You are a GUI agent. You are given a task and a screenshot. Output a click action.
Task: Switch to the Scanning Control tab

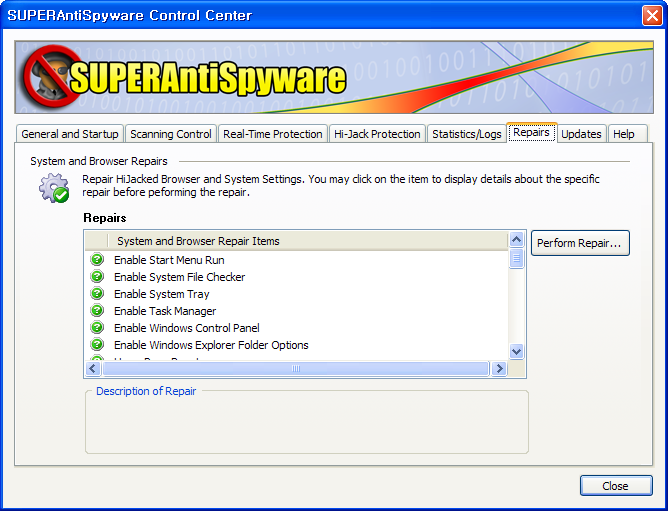pyautogui.click(x=171, y=134)
